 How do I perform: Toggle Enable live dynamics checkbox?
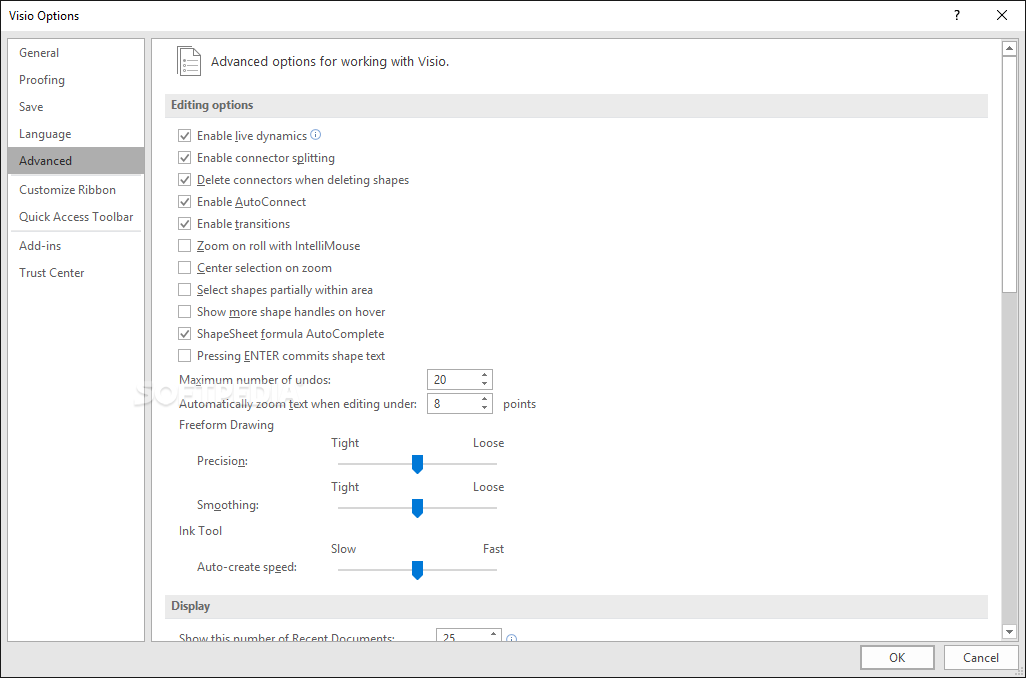click(185, 135)
